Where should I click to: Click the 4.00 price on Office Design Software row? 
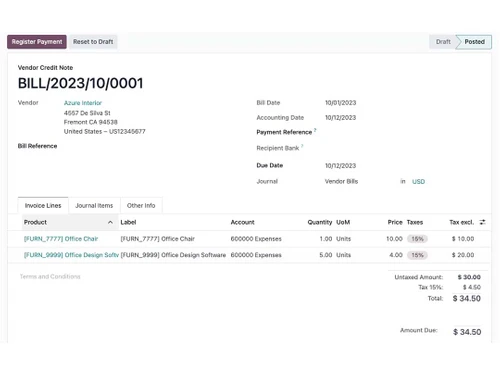pos(396,255)
